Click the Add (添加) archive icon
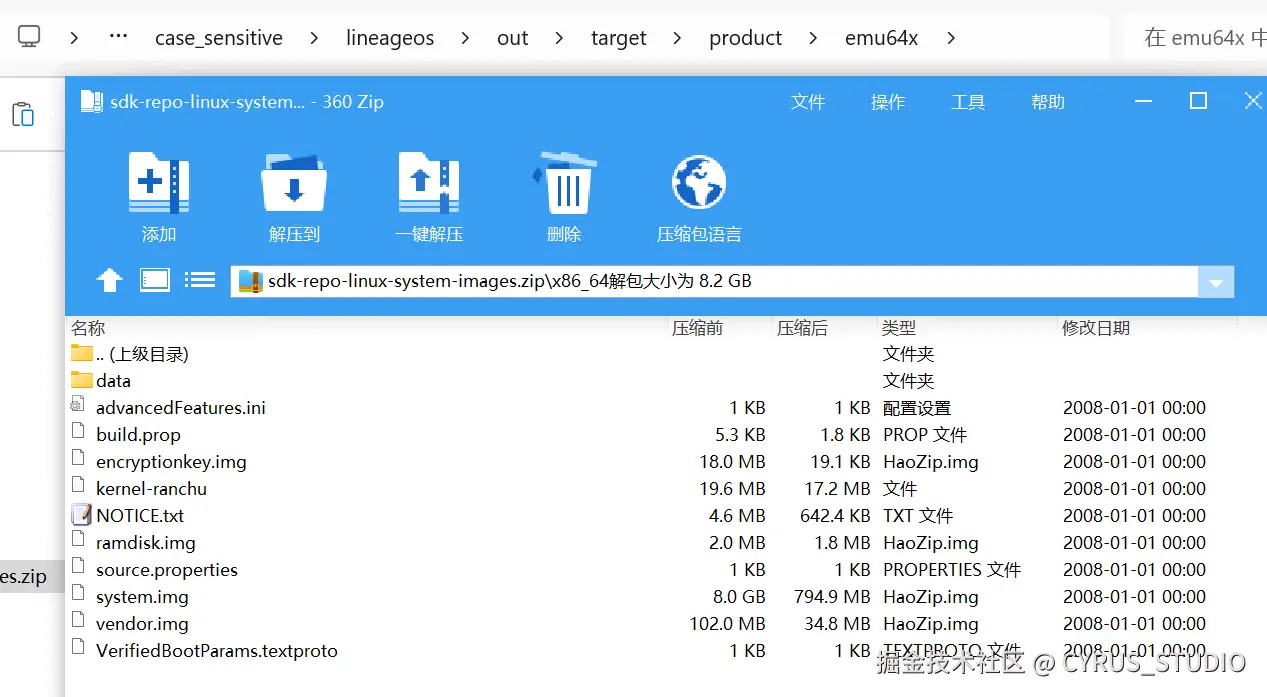 click(159, 182)
